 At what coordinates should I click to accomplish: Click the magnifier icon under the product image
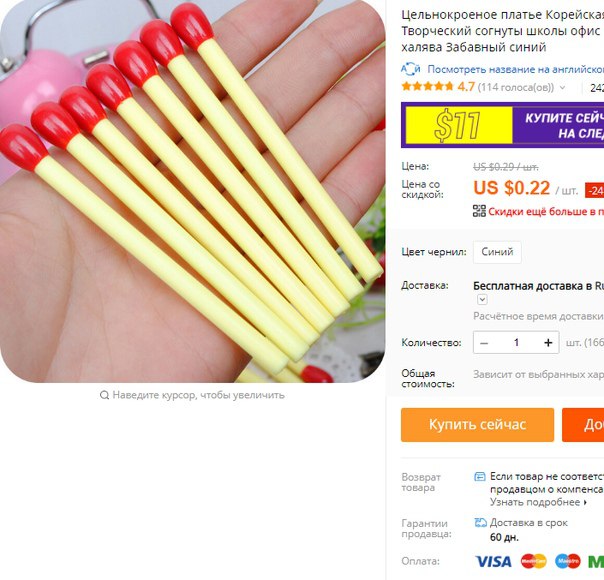[x=104, y=395]
